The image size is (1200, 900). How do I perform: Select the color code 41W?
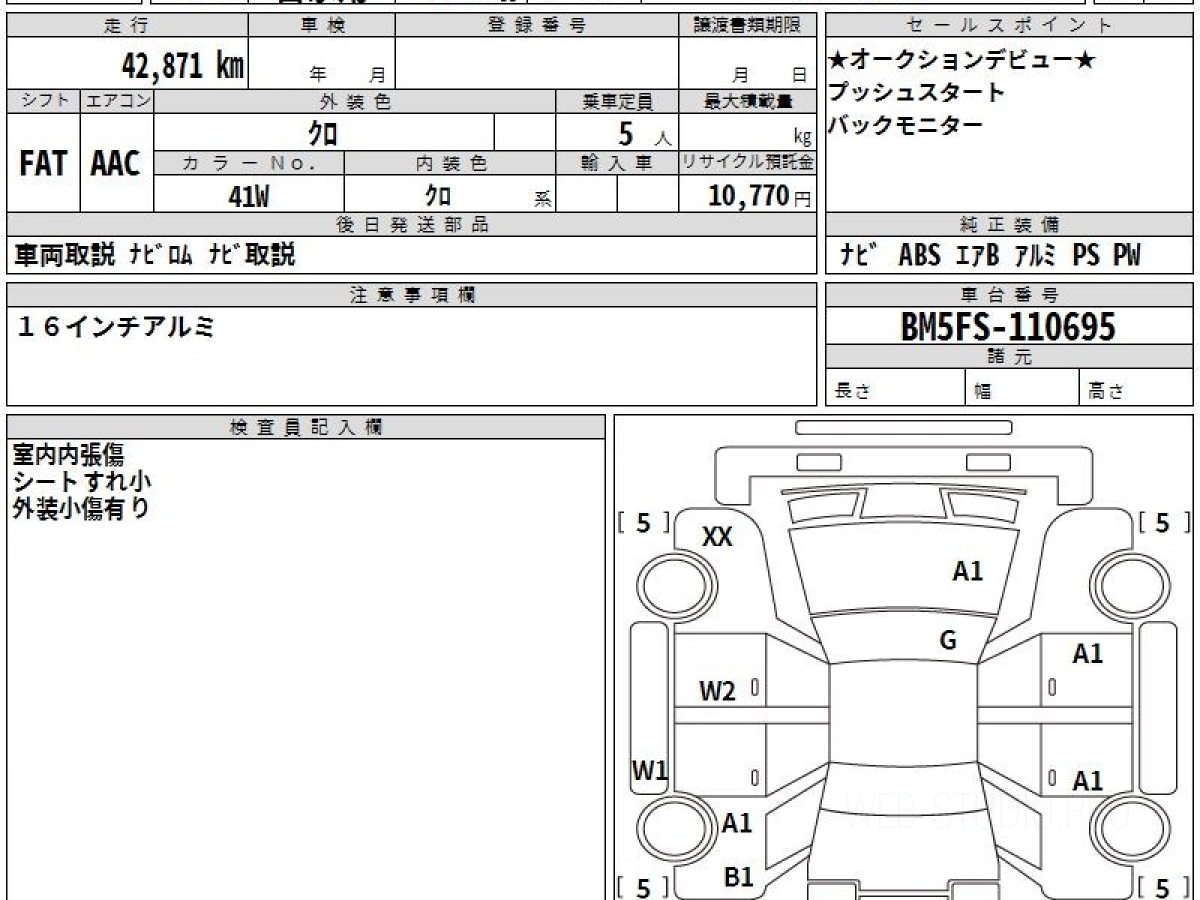[x=249, y=196]
